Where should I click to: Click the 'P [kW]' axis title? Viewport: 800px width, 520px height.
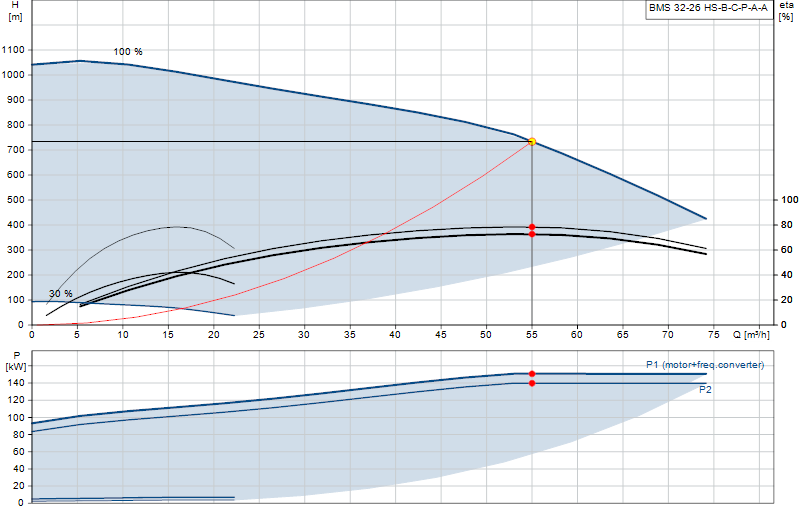[x=16, y=361]
